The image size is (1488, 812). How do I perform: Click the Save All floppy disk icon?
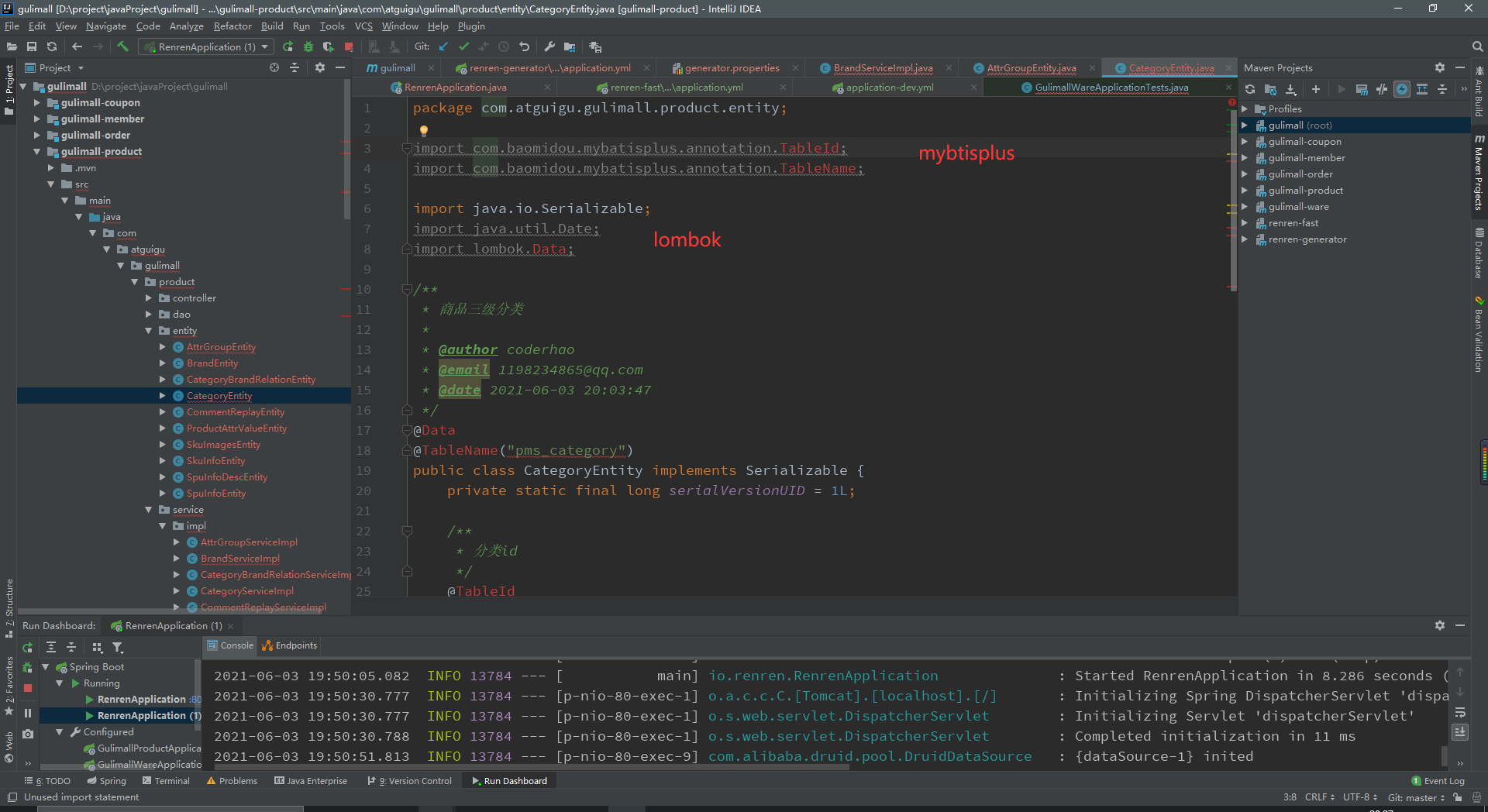(x=32, y=46)
